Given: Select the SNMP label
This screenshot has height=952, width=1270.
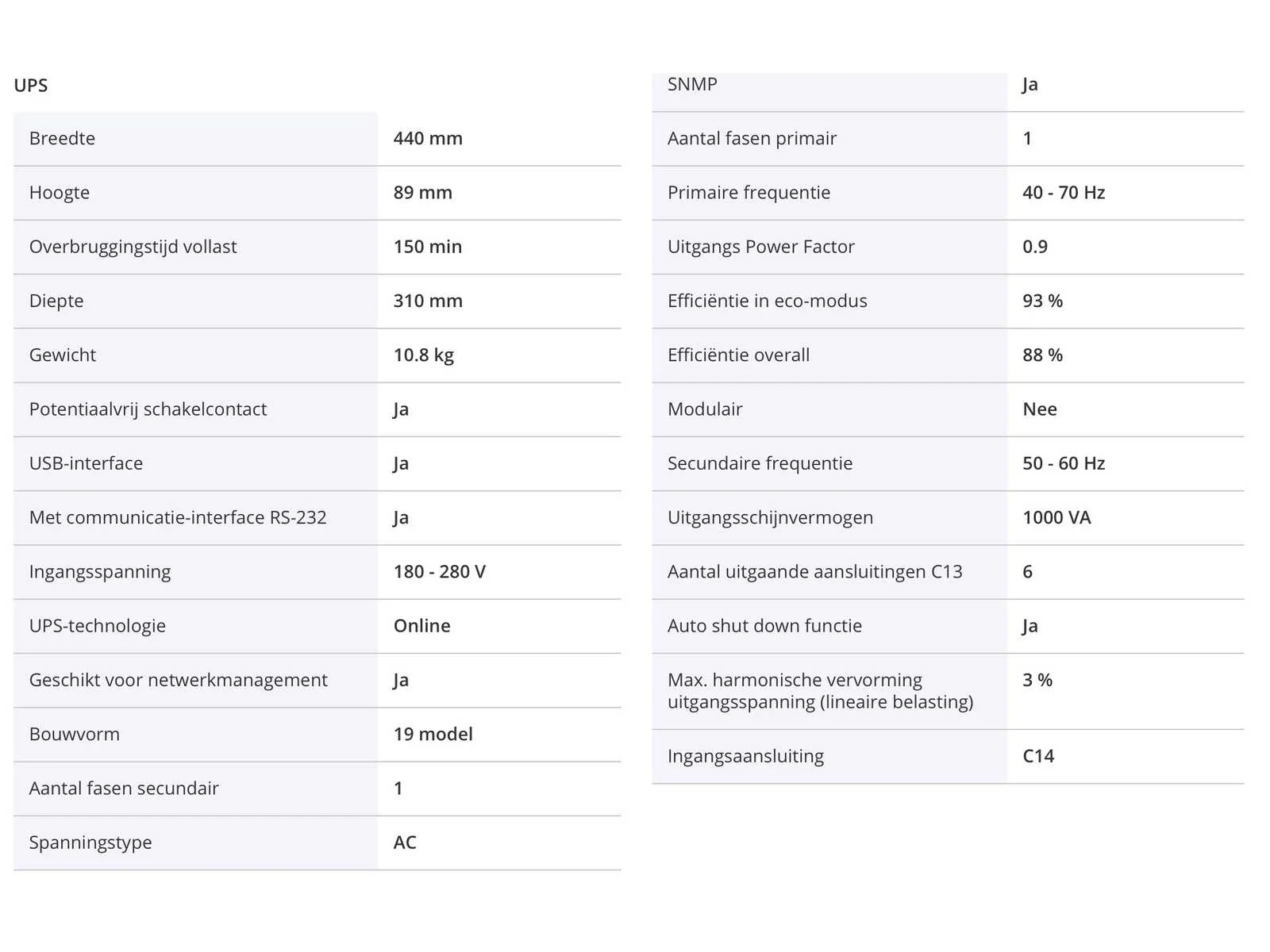Looking at the screenshot, I should [692, 84].
